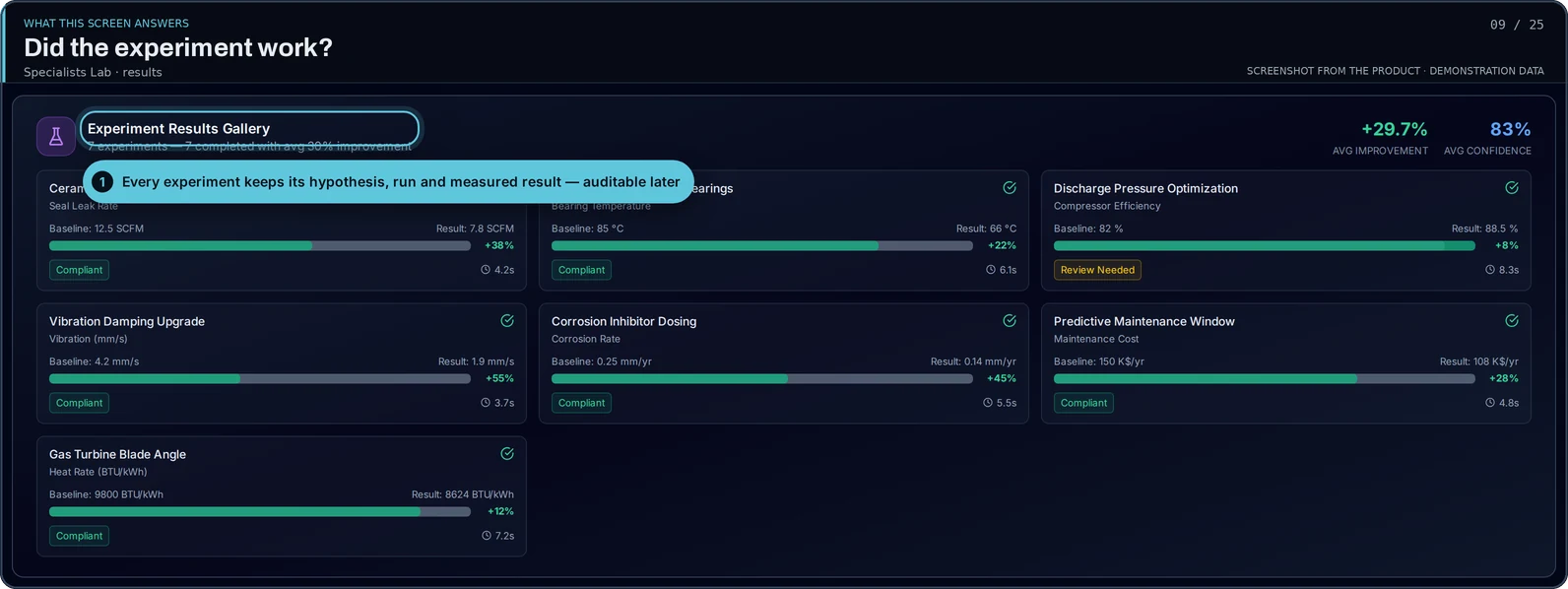Click the "Baseline: 4.2 mm/s" value

point(94,361)
